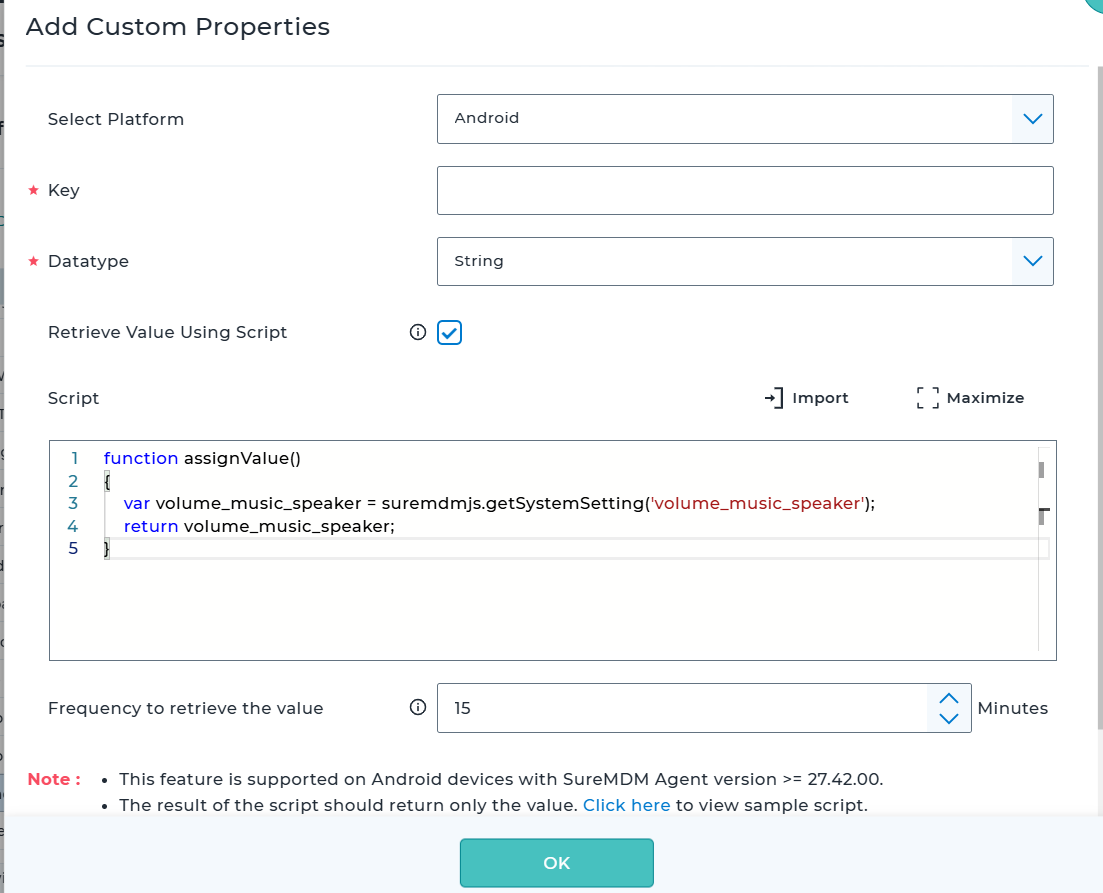Open the 'Click here' sample script link
1103x893 pixels.
coord(626,805)
